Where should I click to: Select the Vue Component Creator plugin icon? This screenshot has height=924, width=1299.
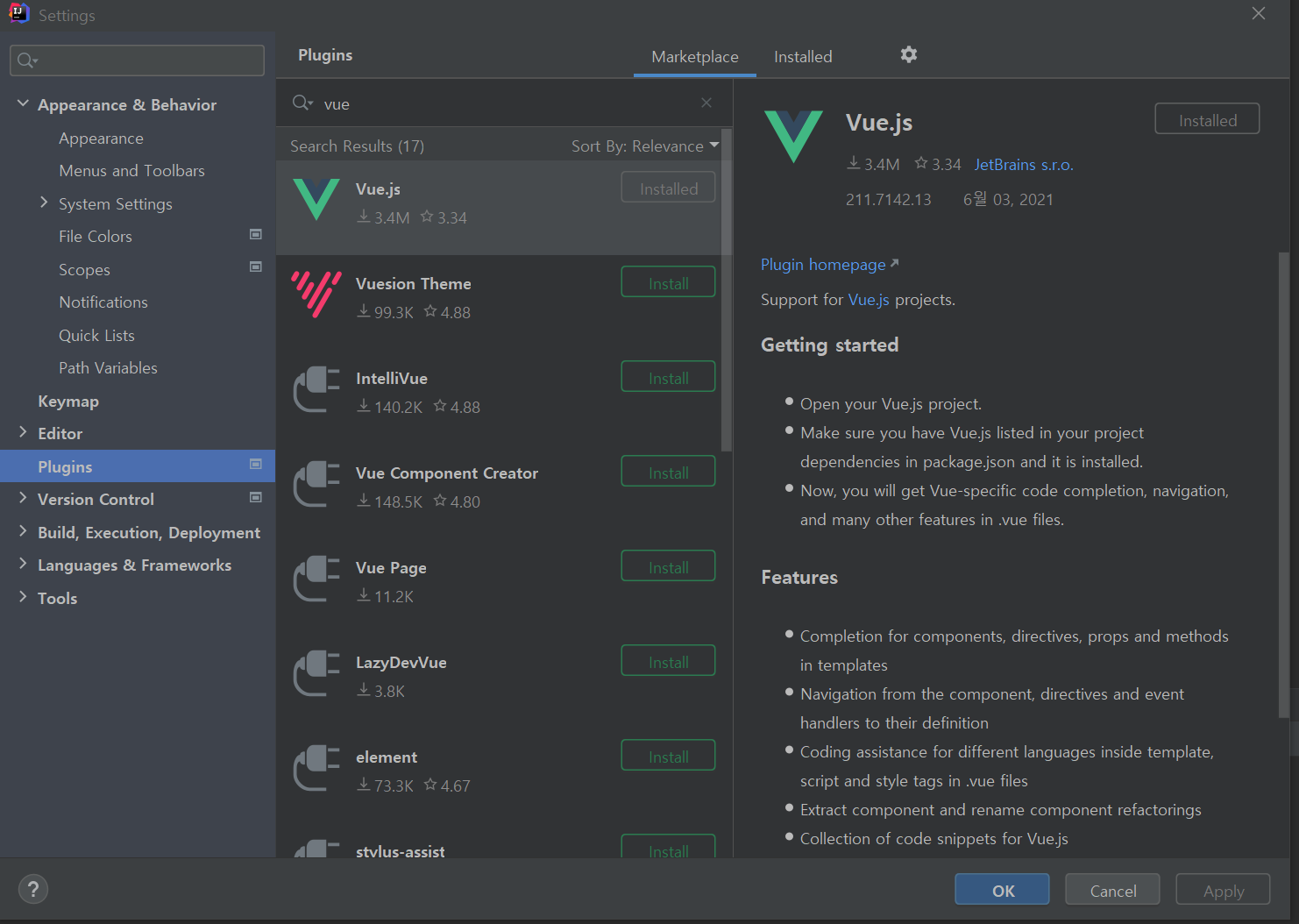click(316, 484)
